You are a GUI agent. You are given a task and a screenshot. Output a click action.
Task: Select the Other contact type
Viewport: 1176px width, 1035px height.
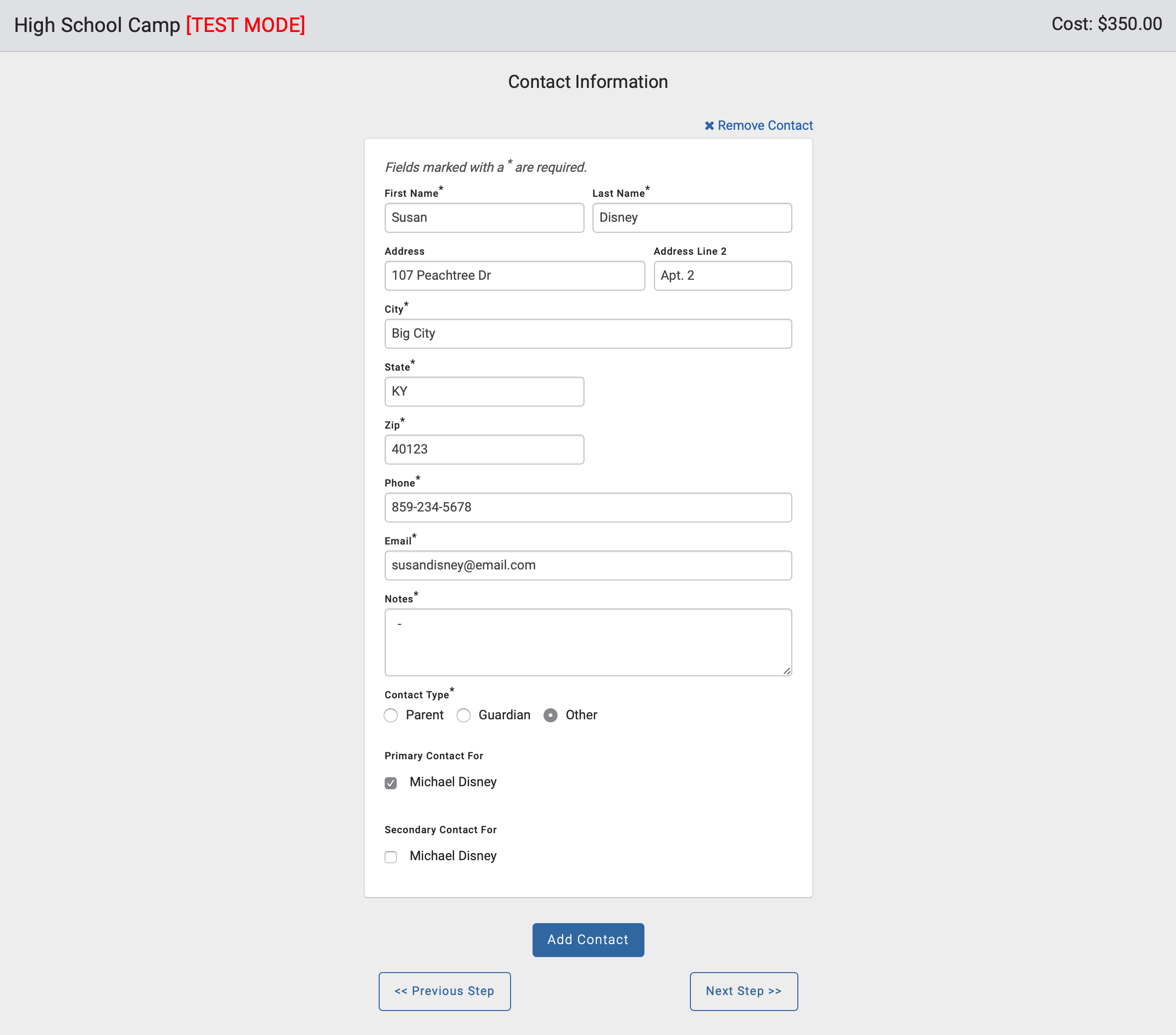tap(550, 715)
